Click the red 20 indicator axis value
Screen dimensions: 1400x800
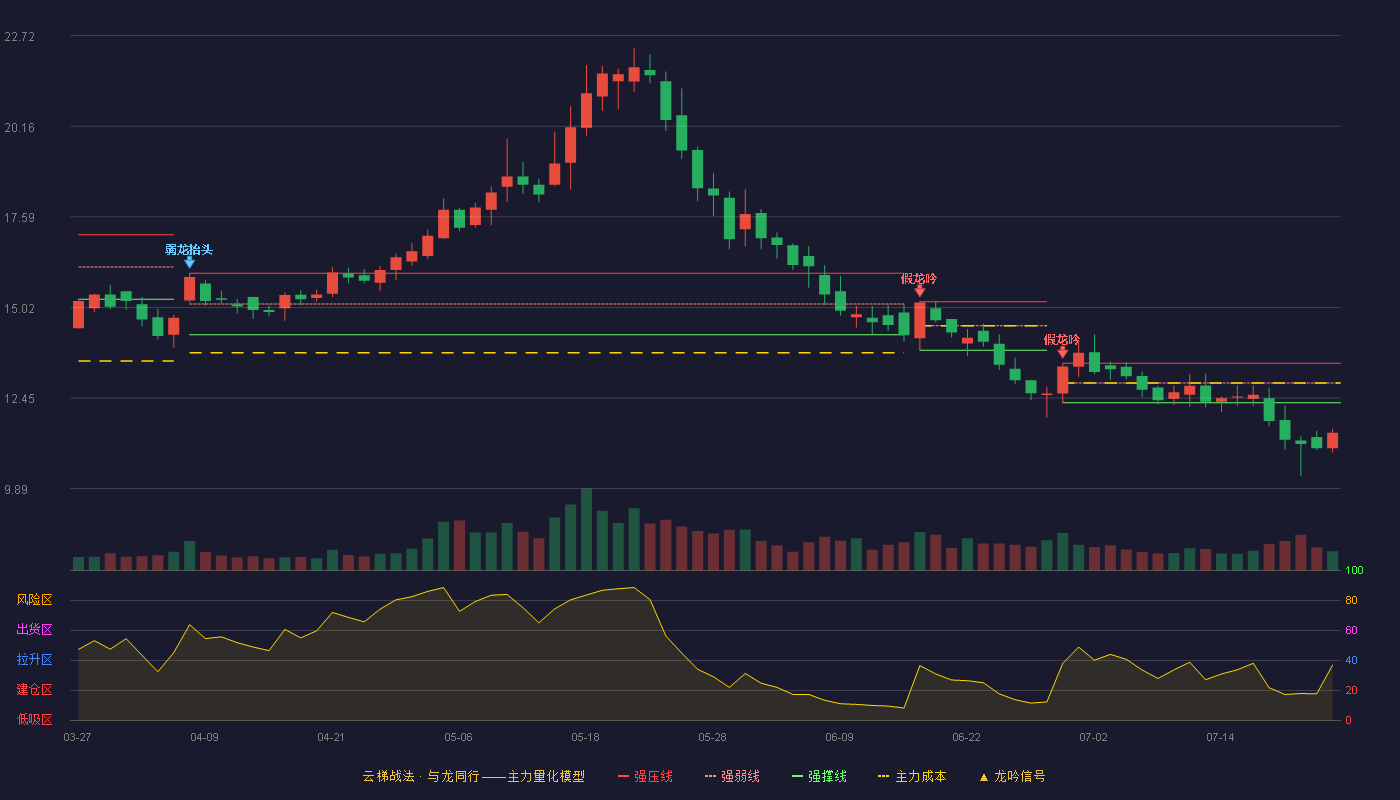point(1351,690)
